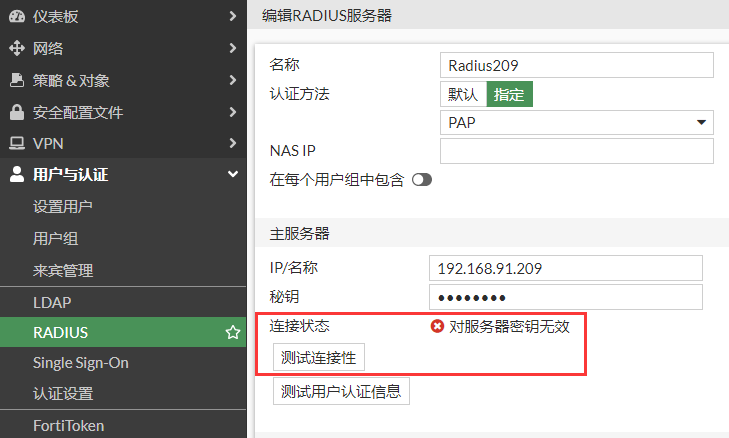
Task: Click the 测试连接性 button
Action: [320, 358]
